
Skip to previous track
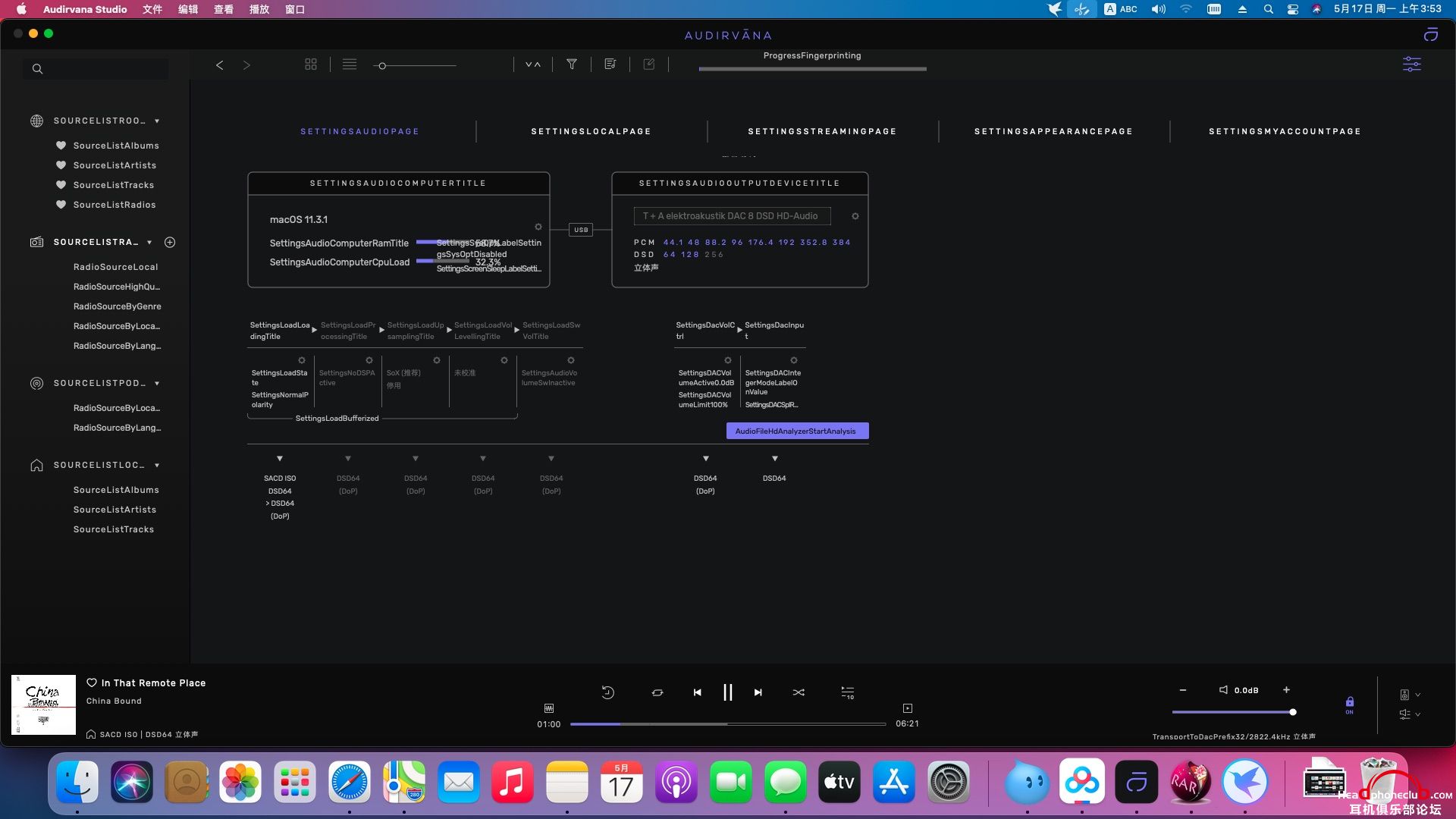coord(698,692)
